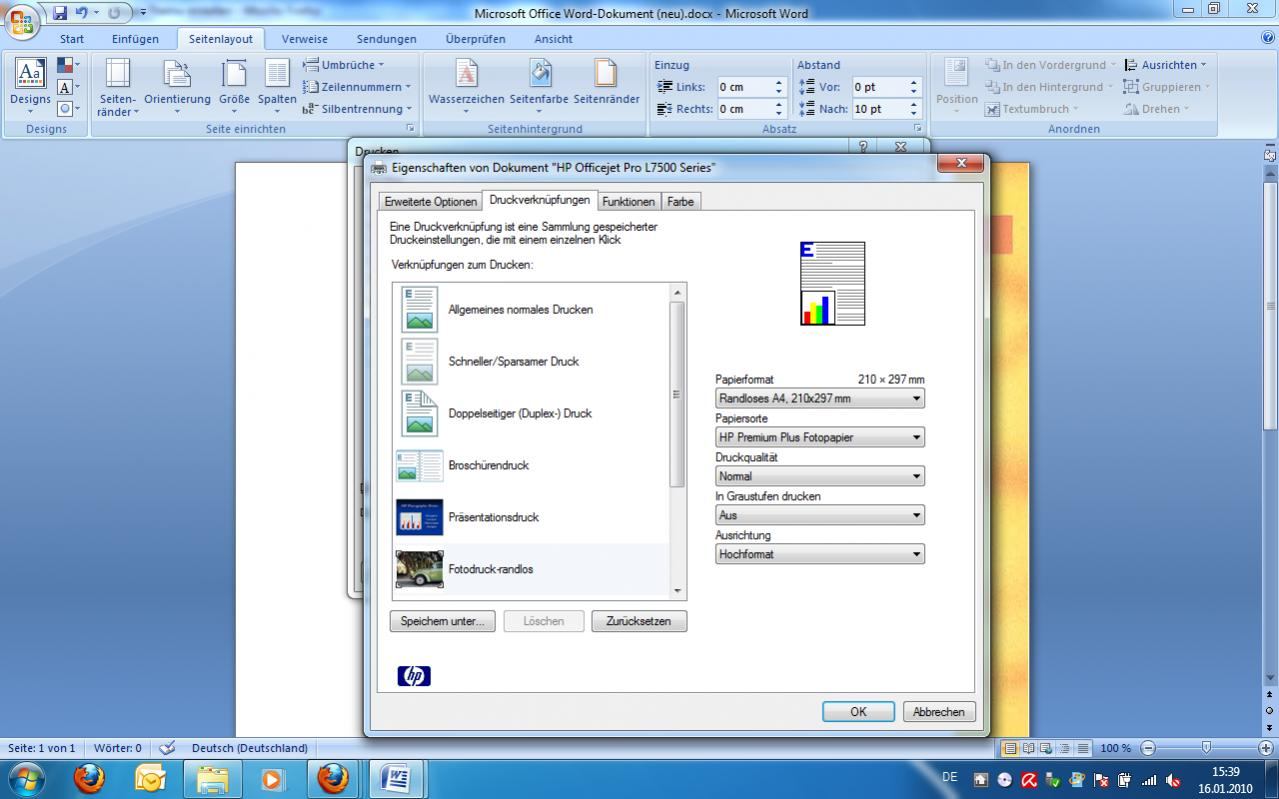Select Schneller/Sparsamer Druck shortcut icon

(x=419, y=361)
